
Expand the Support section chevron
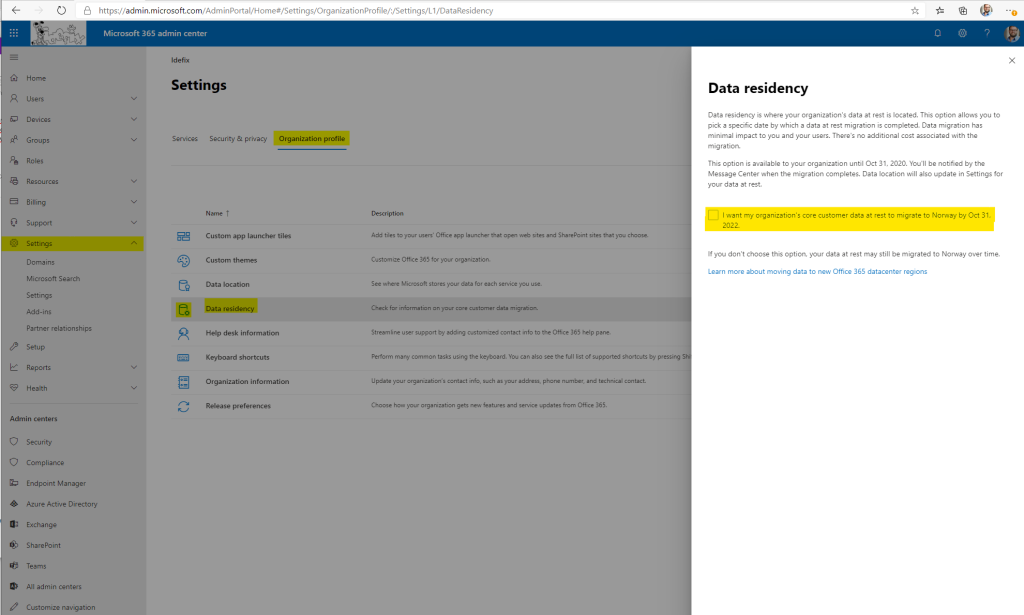coord(134,223)
